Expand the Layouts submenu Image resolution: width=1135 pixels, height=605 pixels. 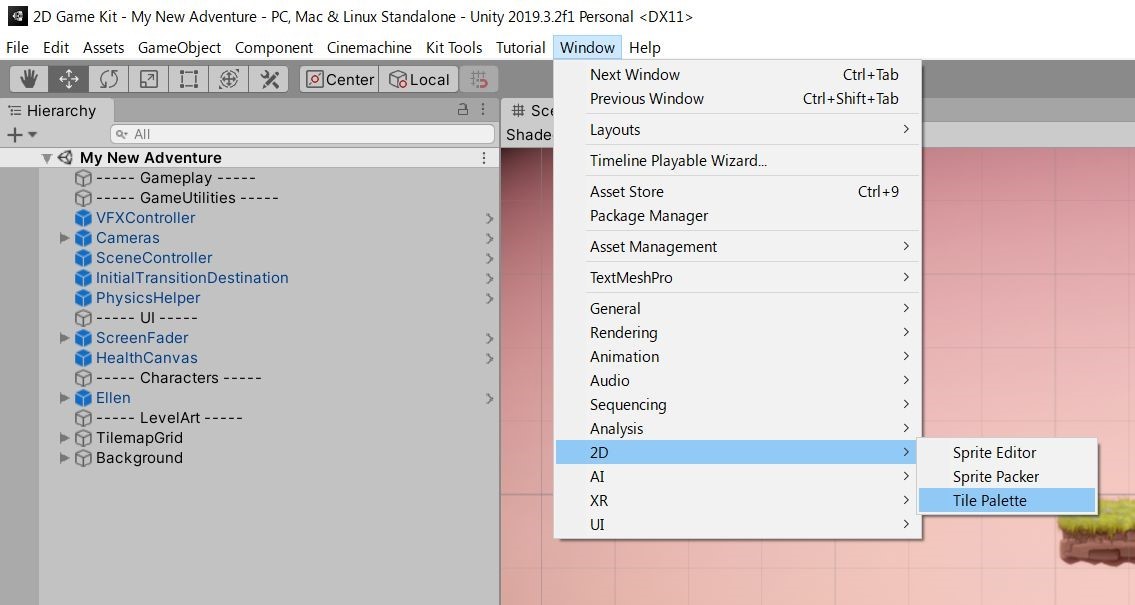[738, 130]
